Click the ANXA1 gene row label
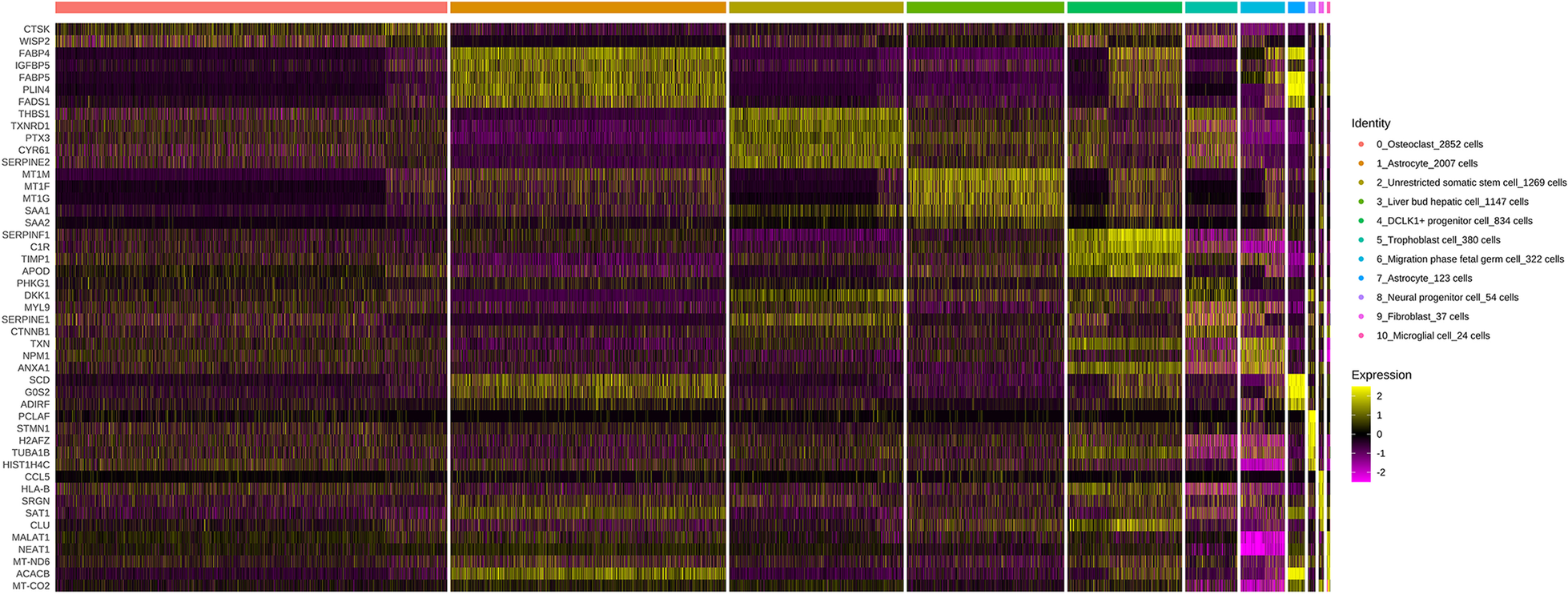Viewport: 1568px width, 594px height. (34, 368)
